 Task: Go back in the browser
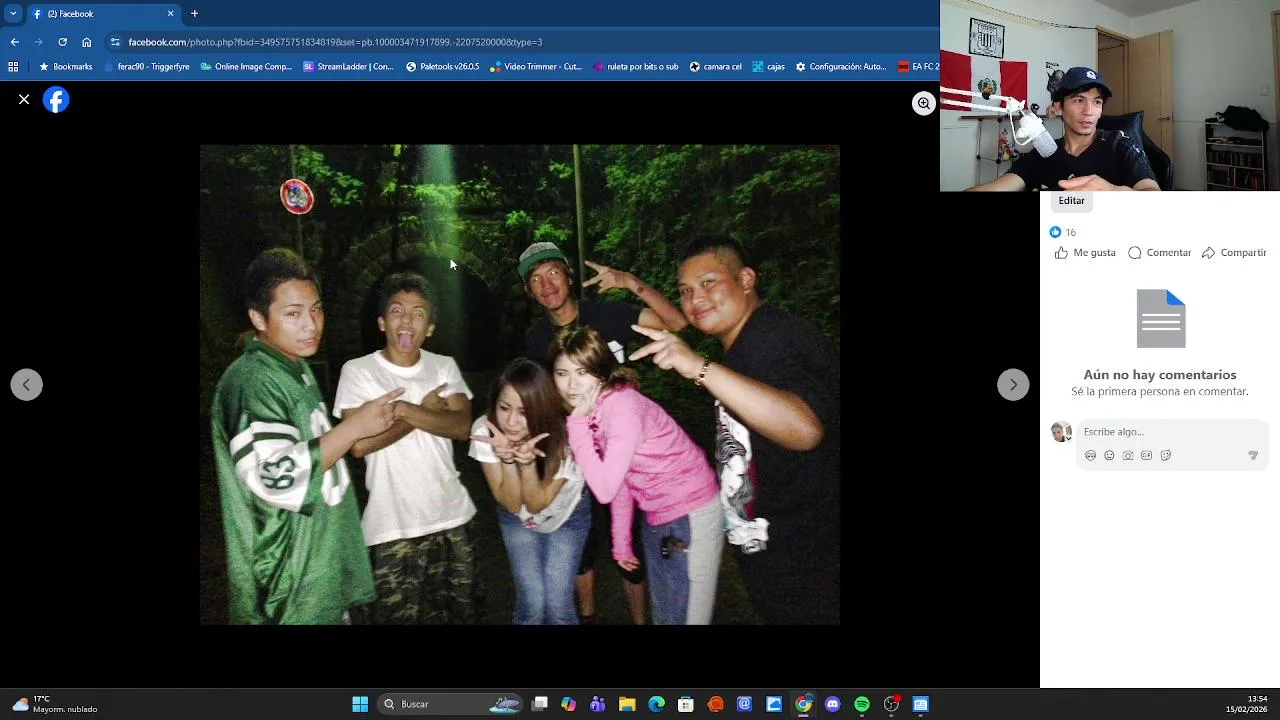(x=14, y=42)
